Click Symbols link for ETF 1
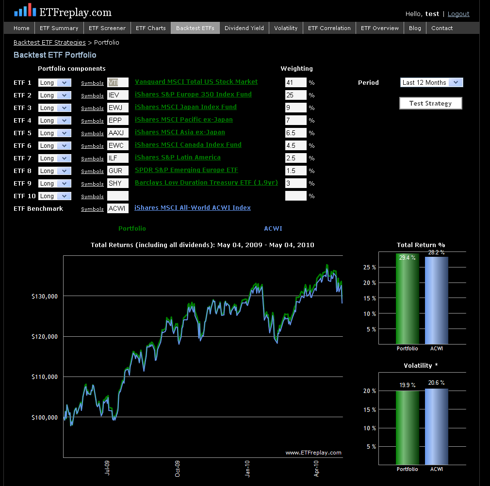Screen dimensions: 490x486 [x=92, y=83]
